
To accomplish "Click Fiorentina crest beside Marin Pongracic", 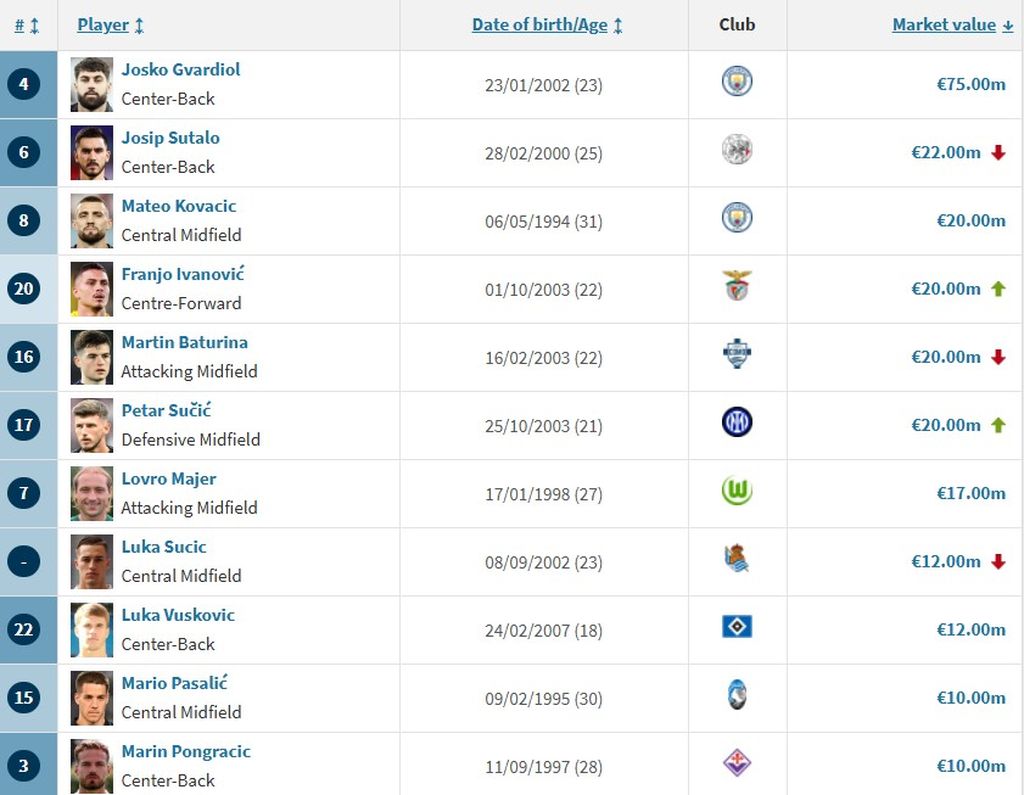I will click(x=737, y=764).
